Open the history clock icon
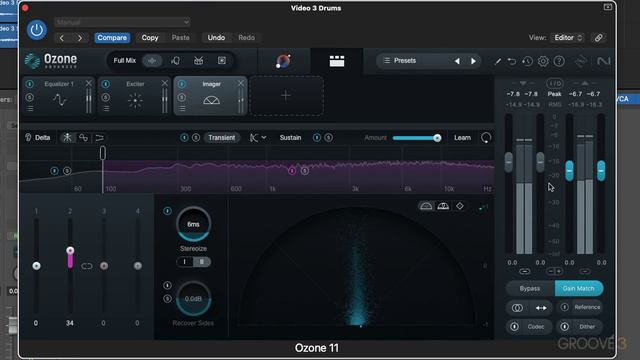Image resolution: width=640 pixels, height=360 pixels. pyautogui.click(x=527, y=61)
